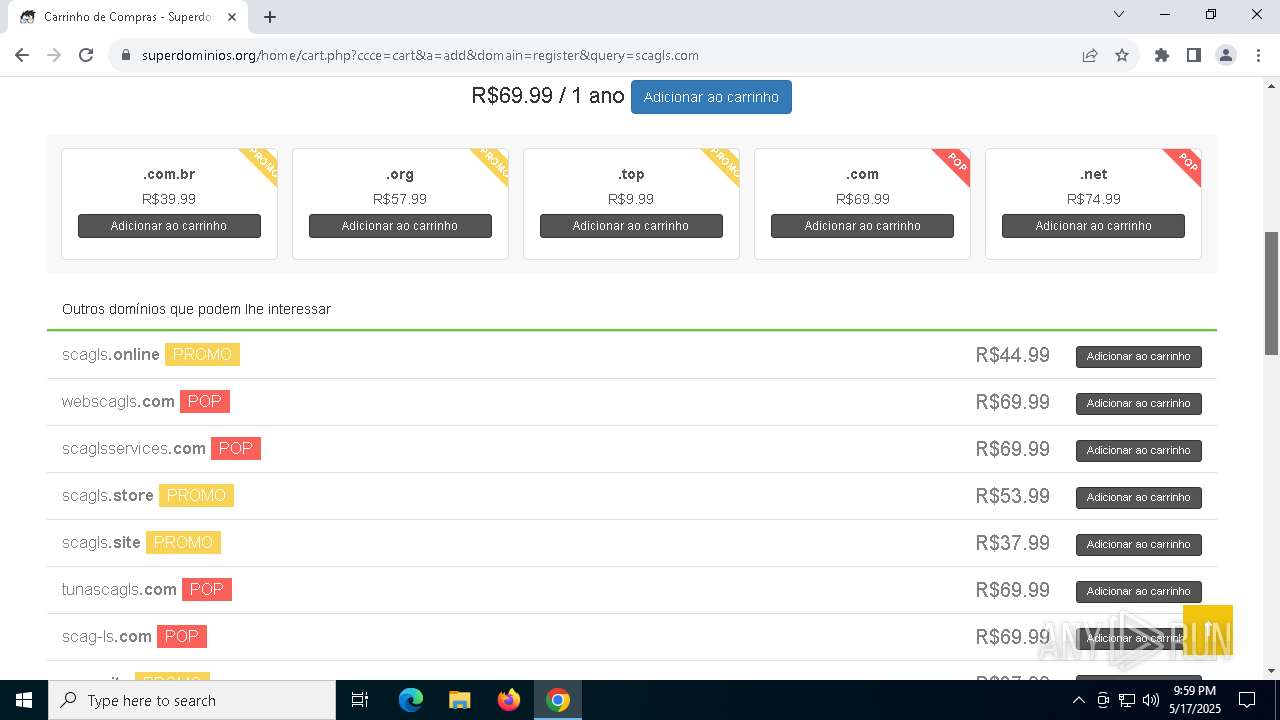Click yellow scroll-to-top arrow button
This screenshot has height=720, width=1280.
click(x=1208, y=630)
